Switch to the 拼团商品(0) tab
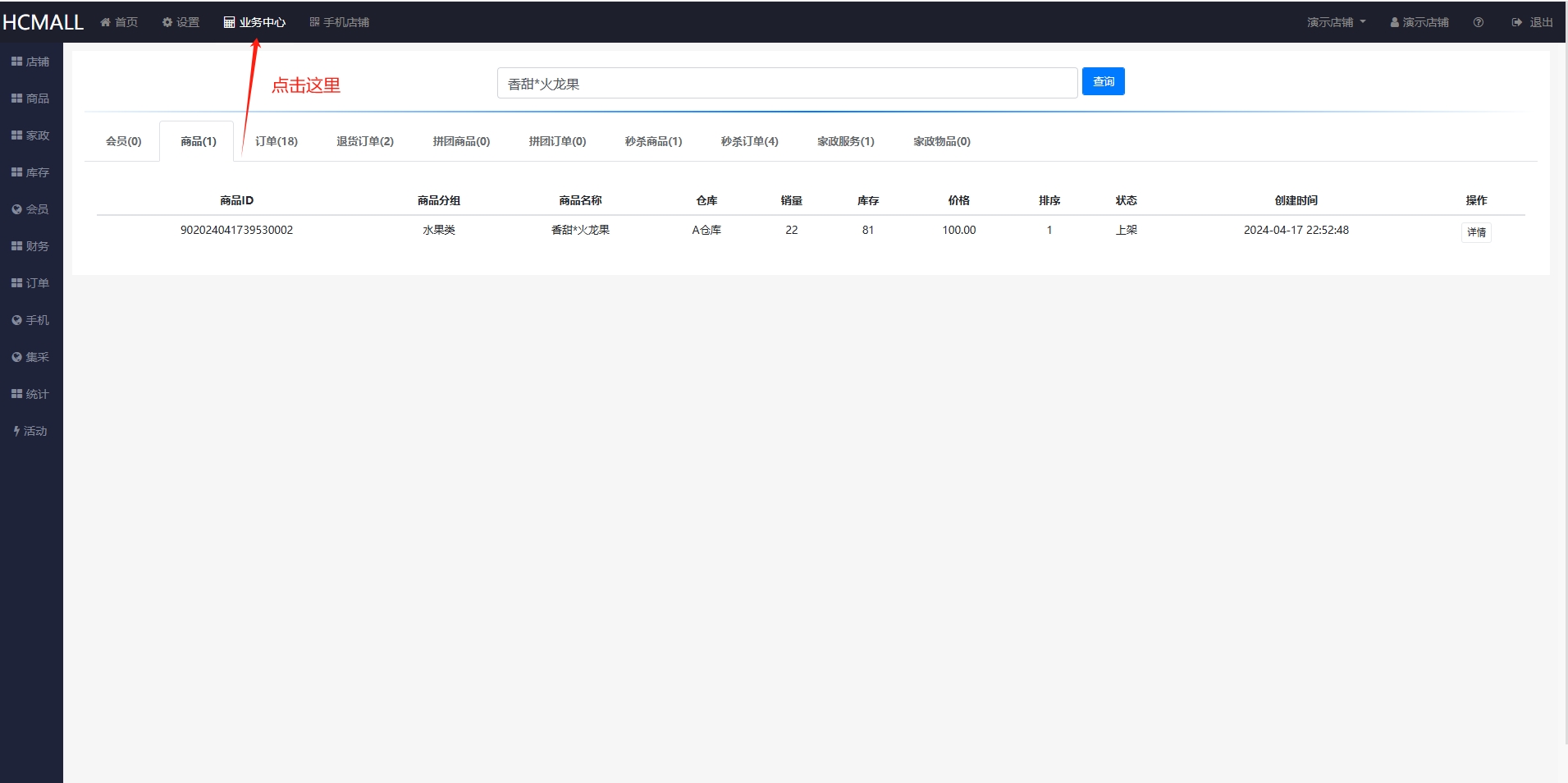The image size is (1568, 783). [461, 141]
